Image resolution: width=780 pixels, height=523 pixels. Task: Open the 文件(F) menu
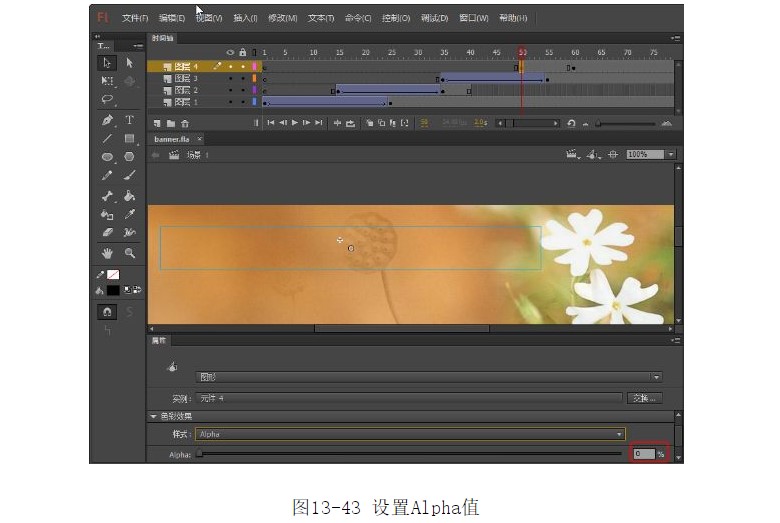[x=135, y=18]
